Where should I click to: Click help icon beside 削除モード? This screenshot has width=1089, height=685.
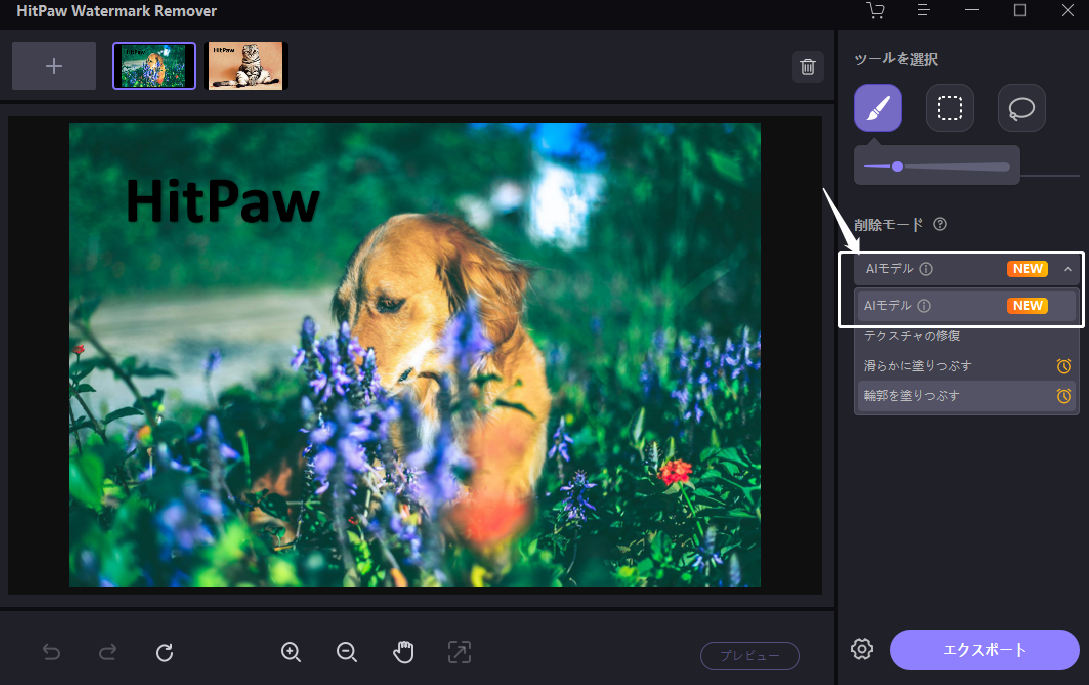click(940, 224)
